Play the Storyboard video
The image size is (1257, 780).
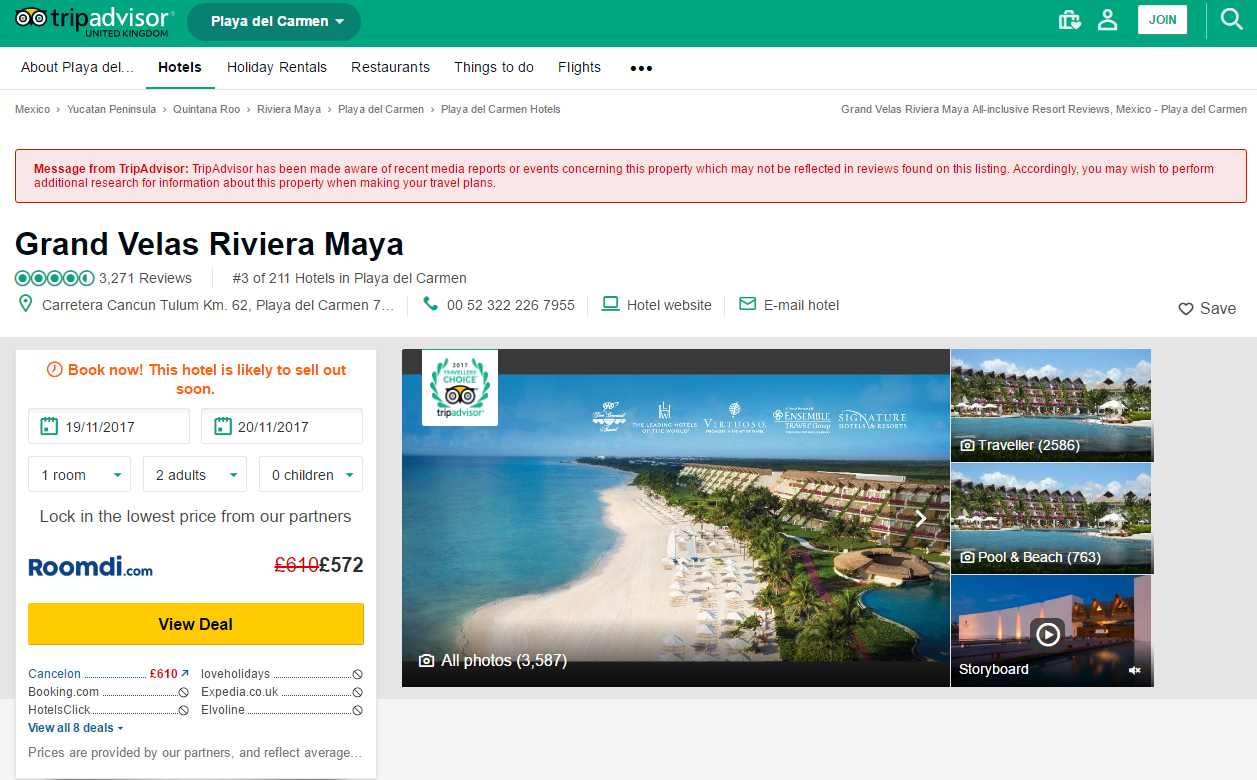pyautogui.click(x=1048, y=633)
